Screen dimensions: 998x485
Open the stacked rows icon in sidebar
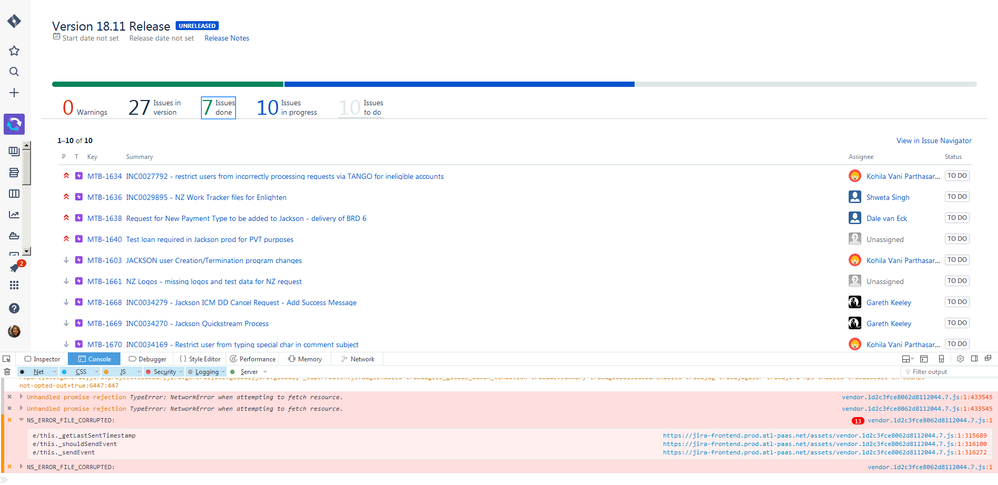coord(14,172)
